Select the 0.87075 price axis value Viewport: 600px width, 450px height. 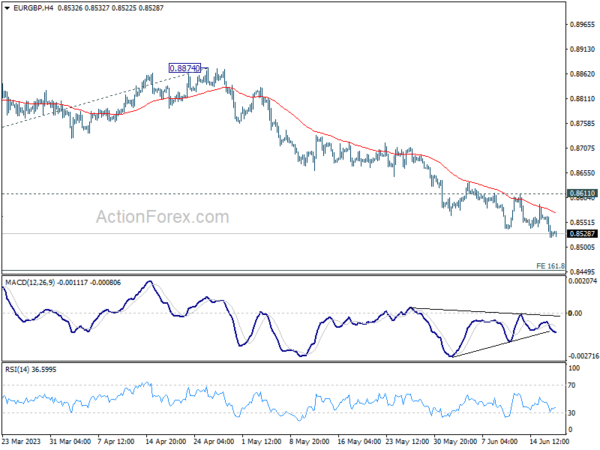(x=582, y=148)
